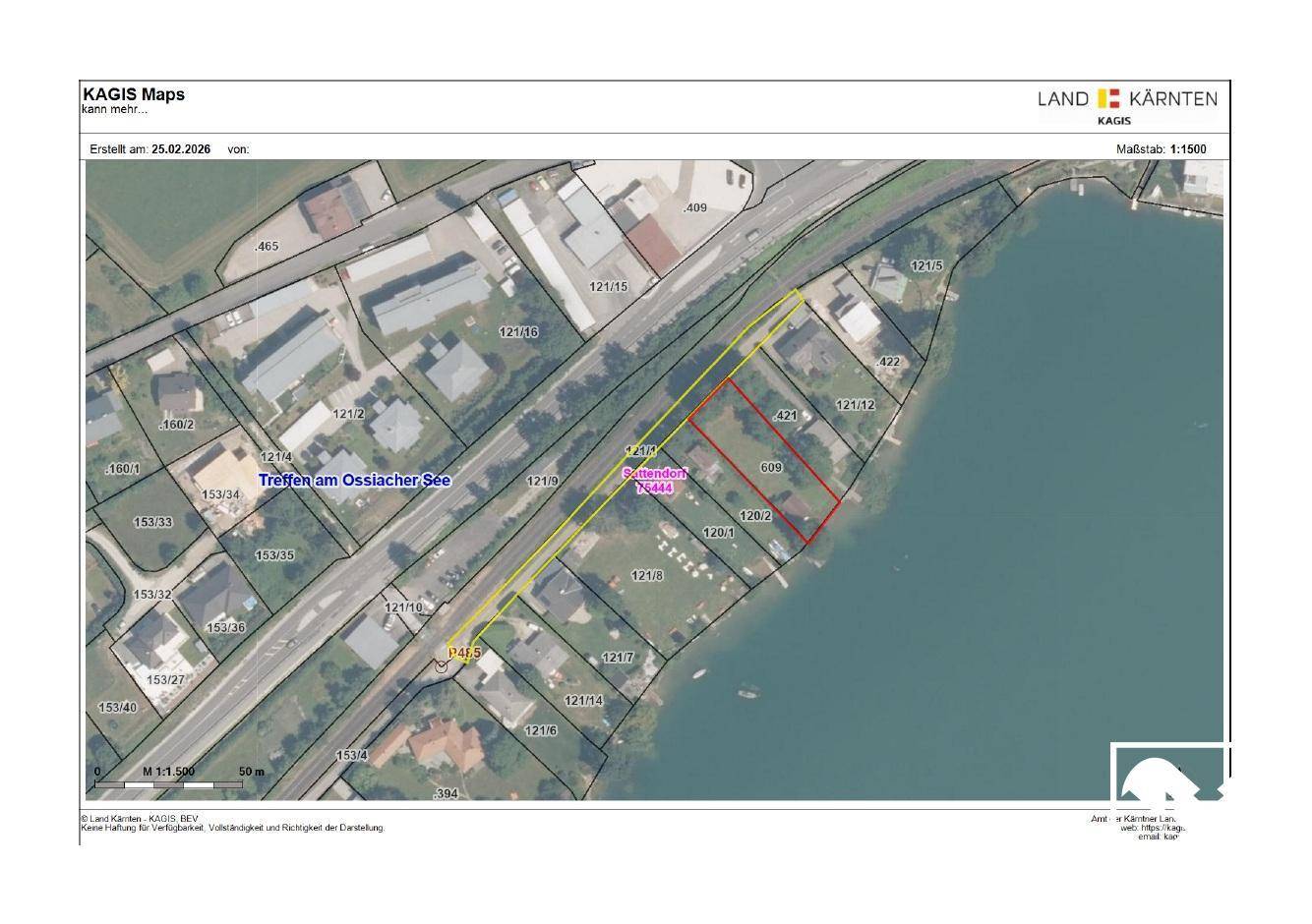Viewport: 1312px width, 924px height.
Task: Click parcel label '121/15'
Action: pyautogui.click(x=607, y=286)
